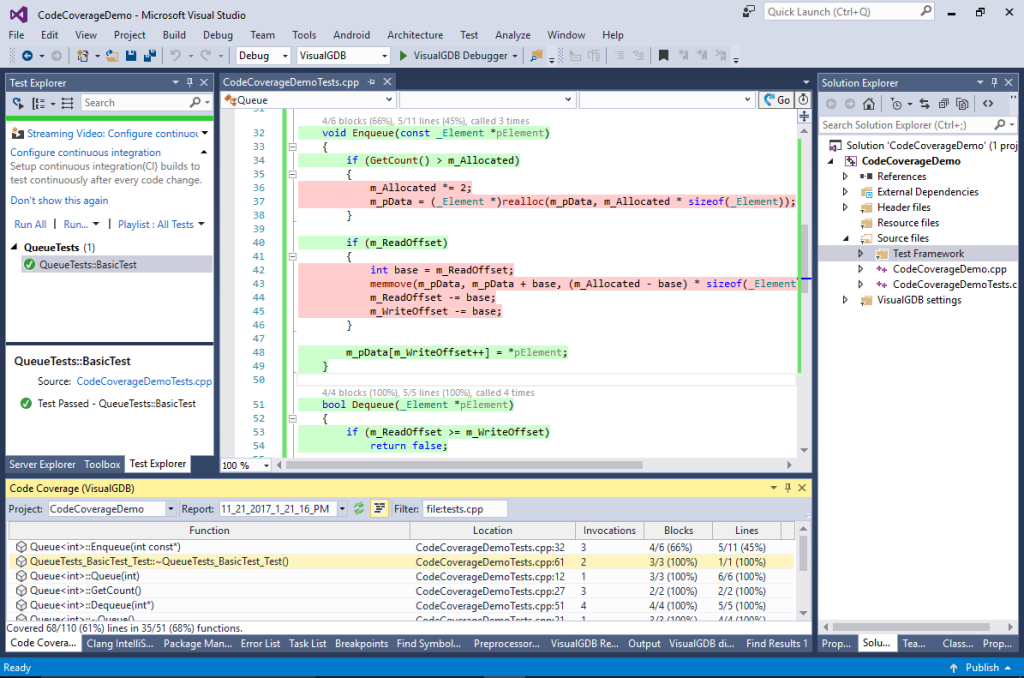Open the 100% zoom level control
Image resolution: width=1024 pixels, height=678 pixels.
243,464
